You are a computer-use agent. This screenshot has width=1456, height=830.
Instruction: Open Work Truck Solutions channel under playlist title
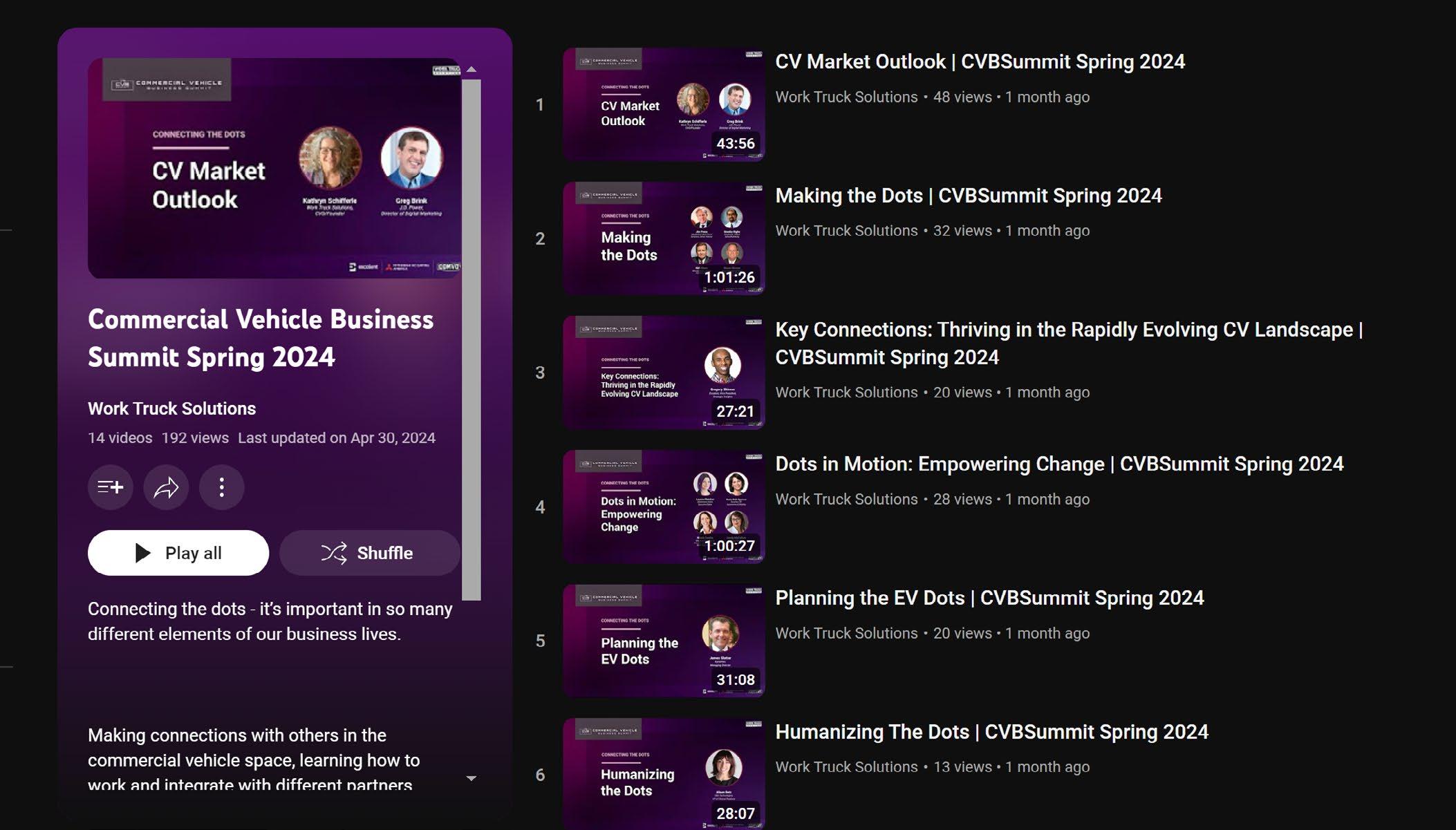(171, 408)
